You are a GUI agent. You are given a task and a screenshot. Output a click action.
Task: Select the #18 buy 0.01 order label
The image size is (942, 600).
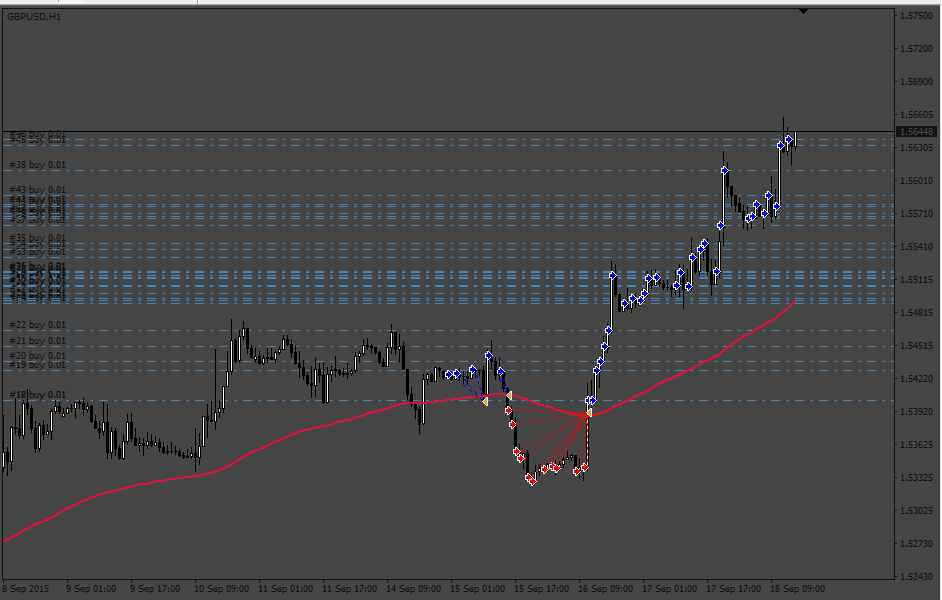coord(37,395)
